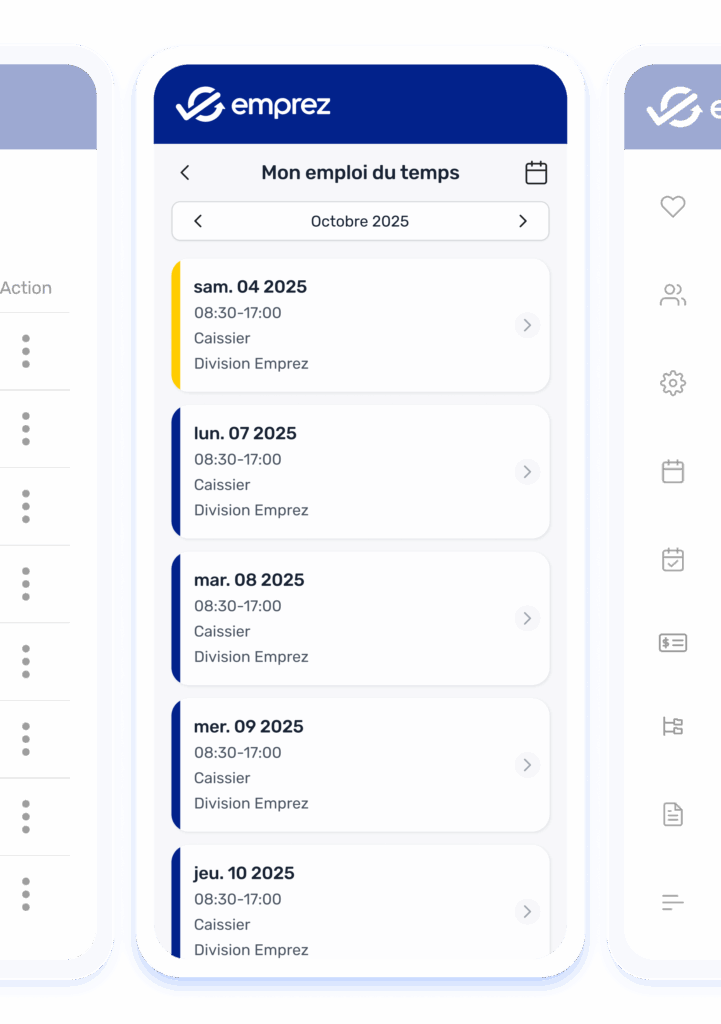Open the settings gear icon

(673, 383)
